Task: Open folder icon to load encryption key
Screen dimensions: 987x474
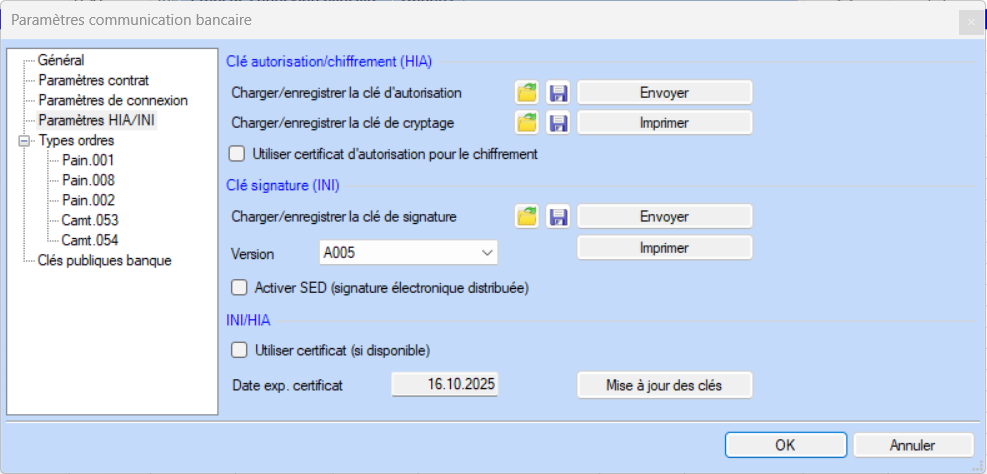Action: (527, 123)
